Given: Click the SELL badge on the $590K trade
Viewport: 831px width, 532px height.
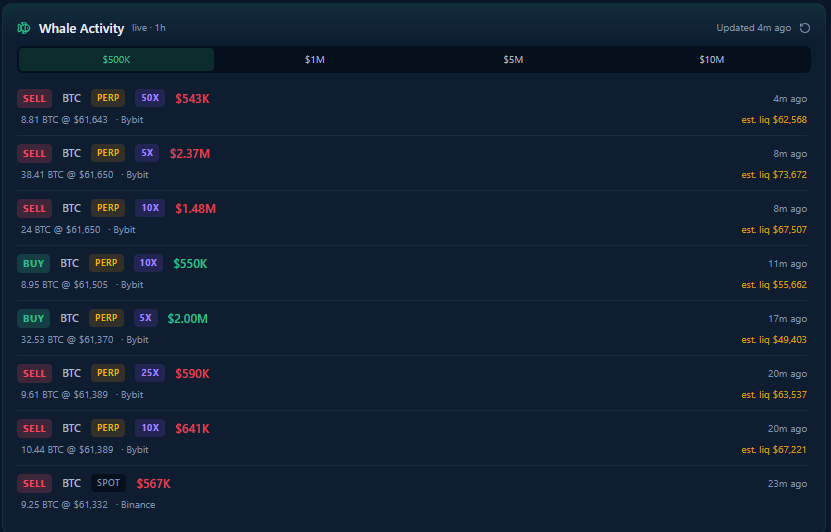Looking at the screenshot, I should pos(34,374).
